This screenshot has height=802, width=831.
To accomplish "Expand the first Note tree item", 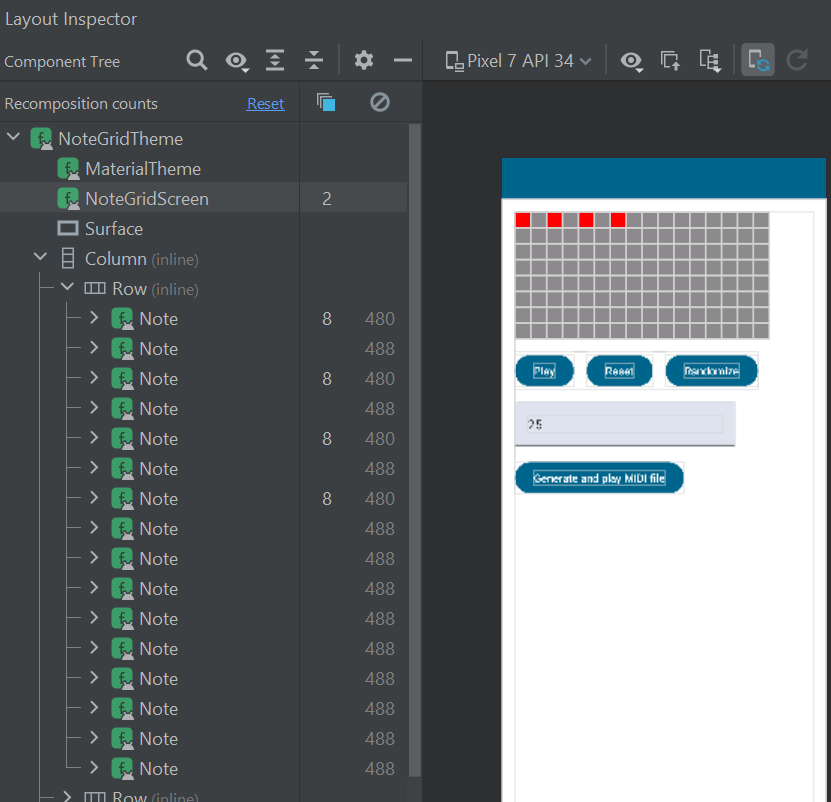I will click(x=95, y=318).
